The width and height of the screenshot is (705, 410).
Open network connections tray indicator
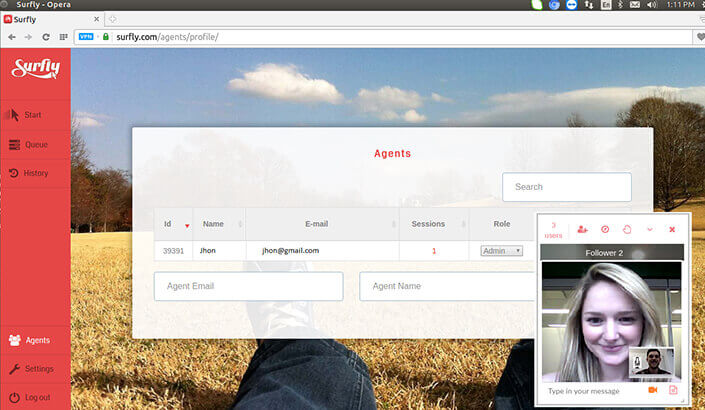(589, 5)
